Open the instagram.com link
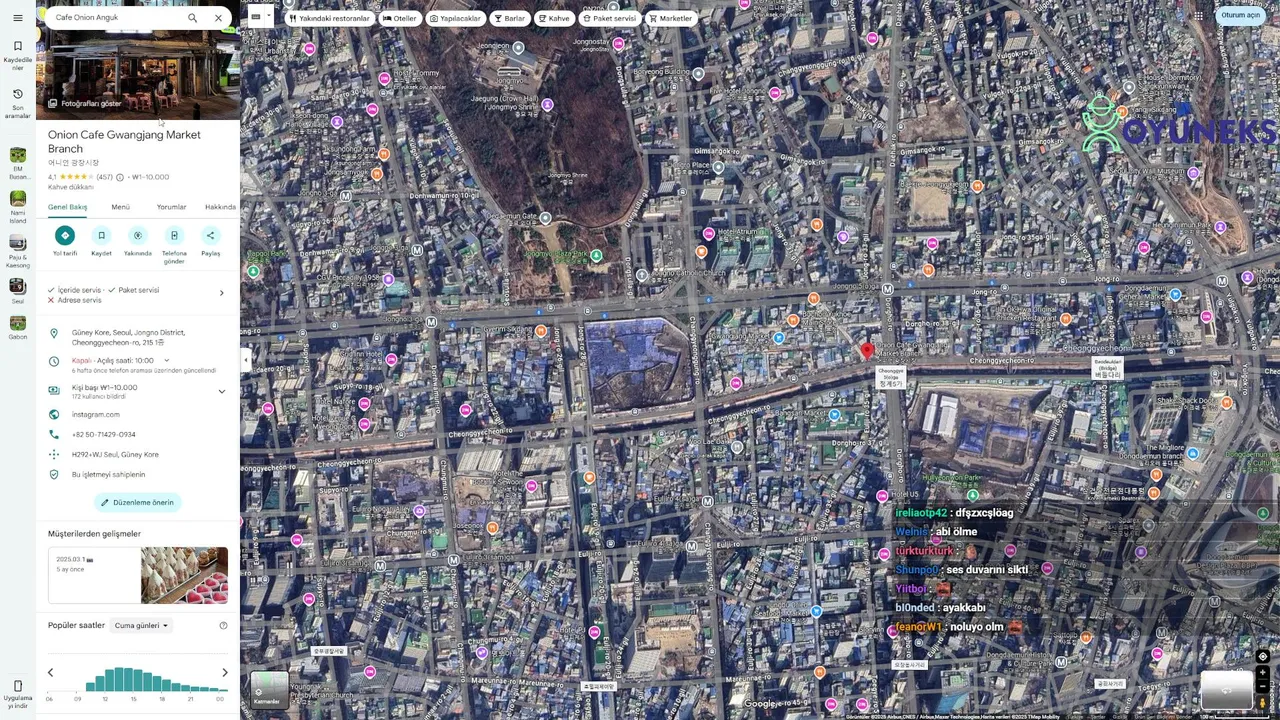 96,414
